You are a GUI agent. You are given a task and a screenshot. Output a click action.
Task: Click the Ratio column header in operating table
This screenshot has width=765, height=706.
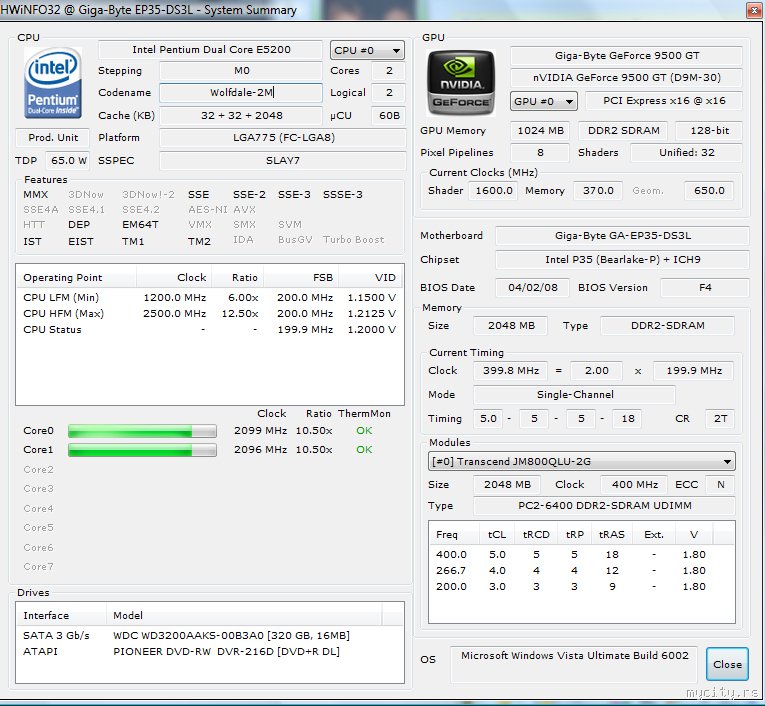238,278
